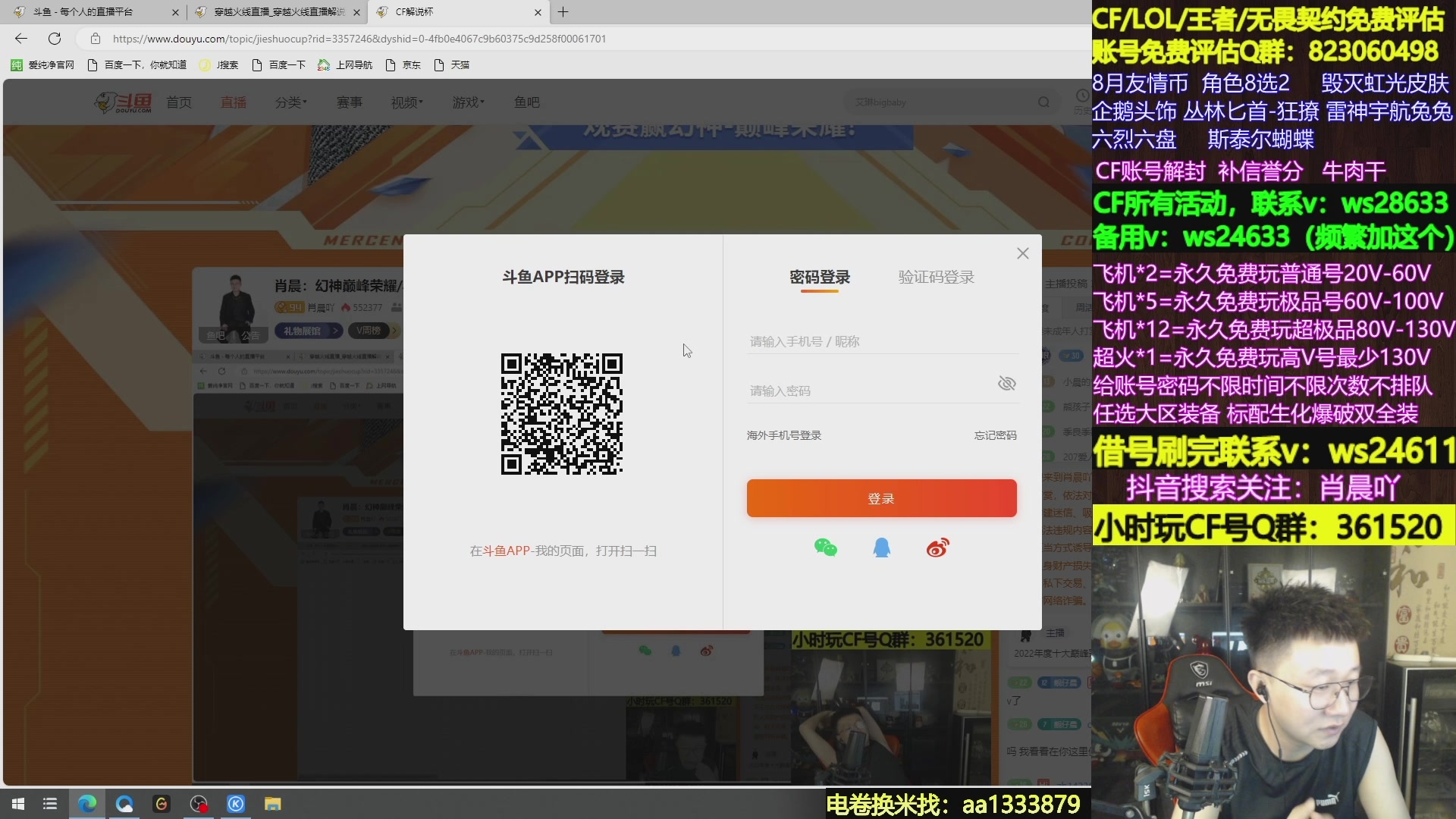The image size is (1456, 819).
Task: Open 爱纯净官网 bookmark
Action: [43, 65]
